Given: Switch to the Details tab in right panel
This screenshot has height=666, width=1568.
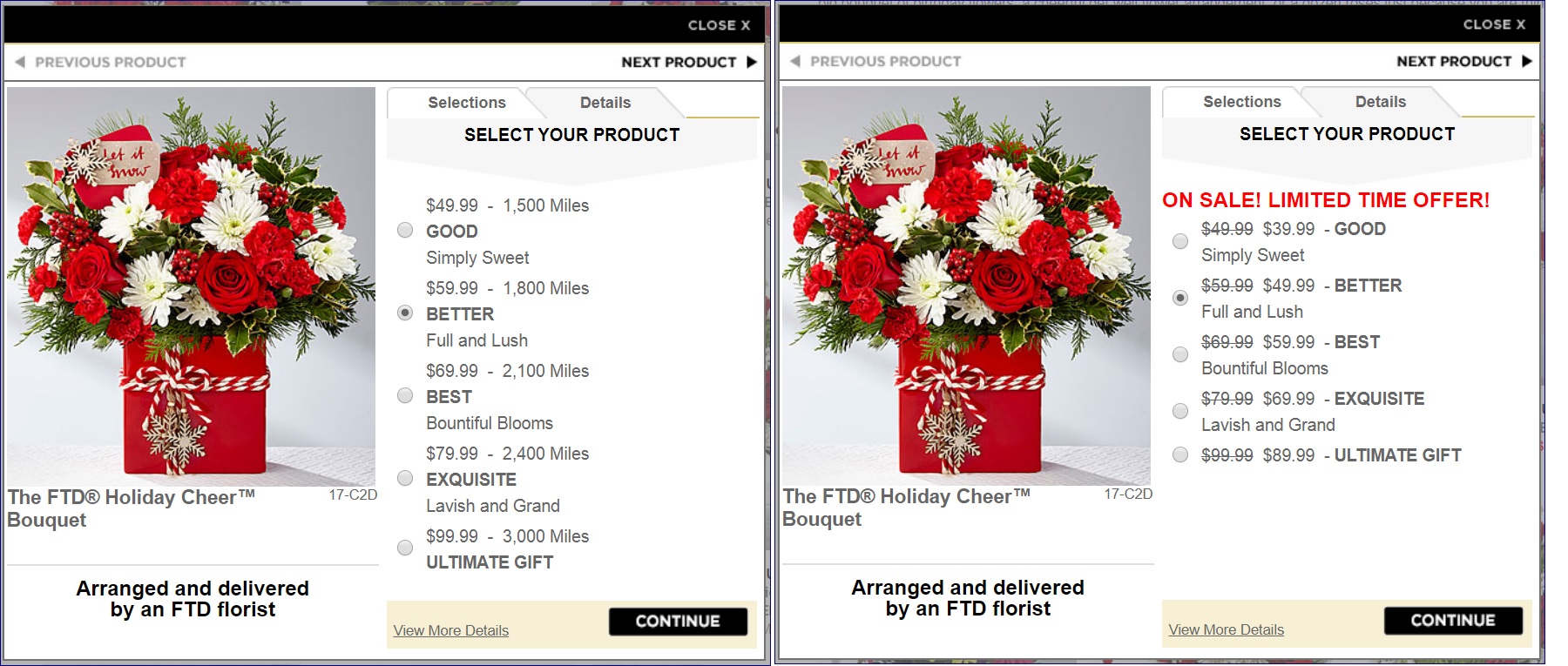Looking at the screenshot, I should (x=1381, y=102).
